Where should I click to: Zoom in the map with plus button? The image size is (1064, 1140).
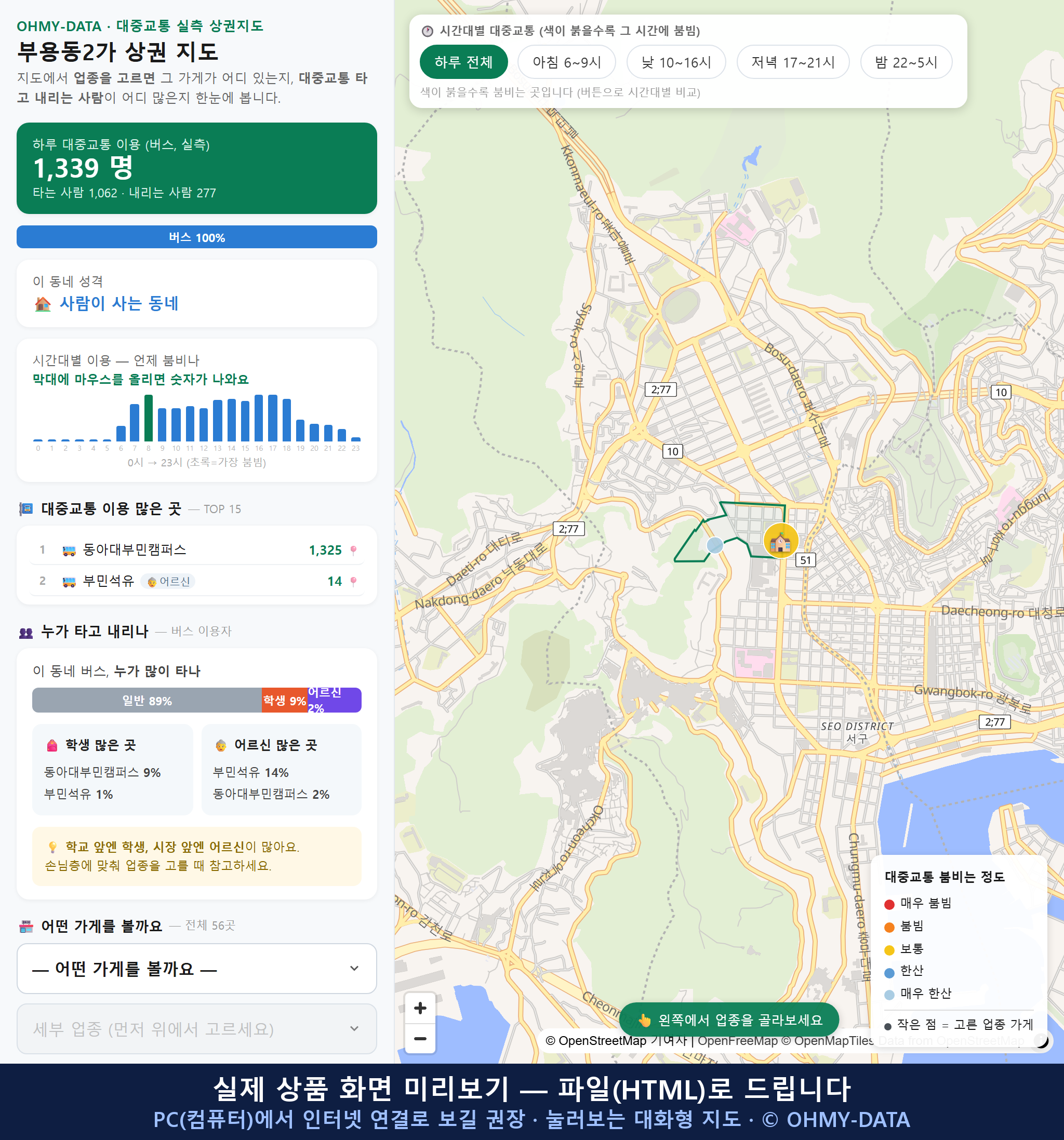pos(420,1008)
